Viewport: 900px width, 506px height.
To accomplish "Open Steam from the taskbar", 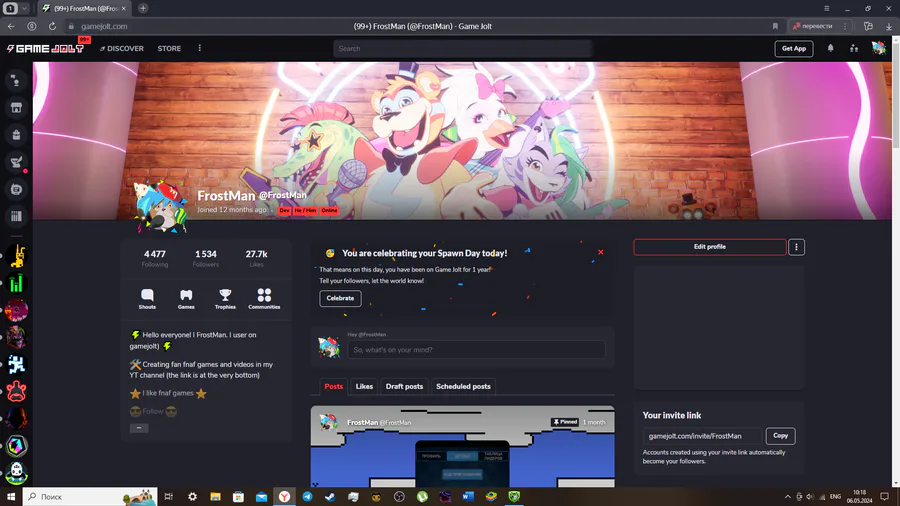I will click(x=330, y=497).
